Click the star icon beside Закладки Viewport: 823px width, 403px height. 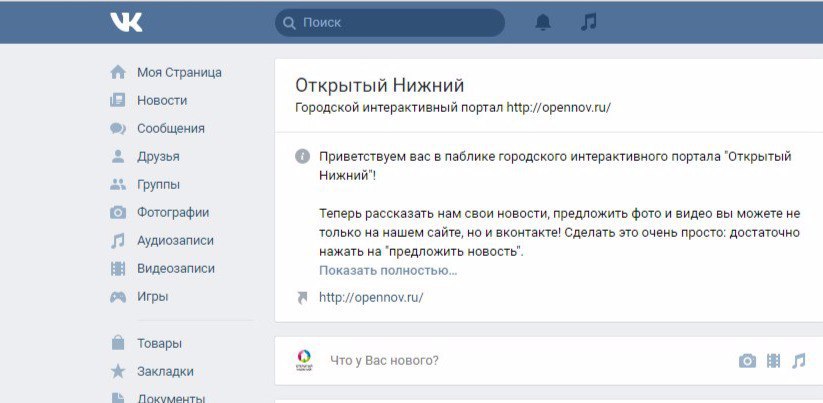(118, 372)
